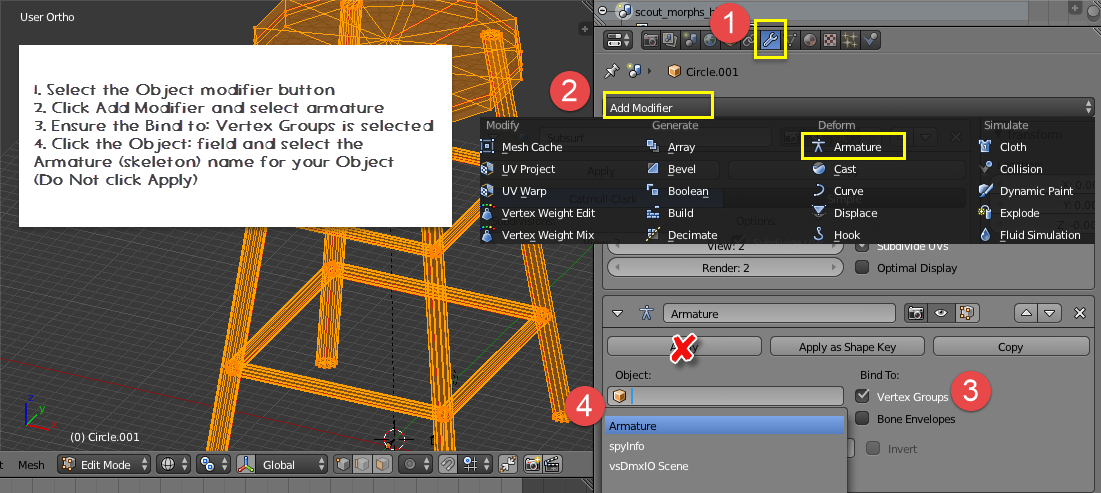Screen dimensions: 1101x493
Task: Toggle the snap magnet in viewport header
Action: 448,464
